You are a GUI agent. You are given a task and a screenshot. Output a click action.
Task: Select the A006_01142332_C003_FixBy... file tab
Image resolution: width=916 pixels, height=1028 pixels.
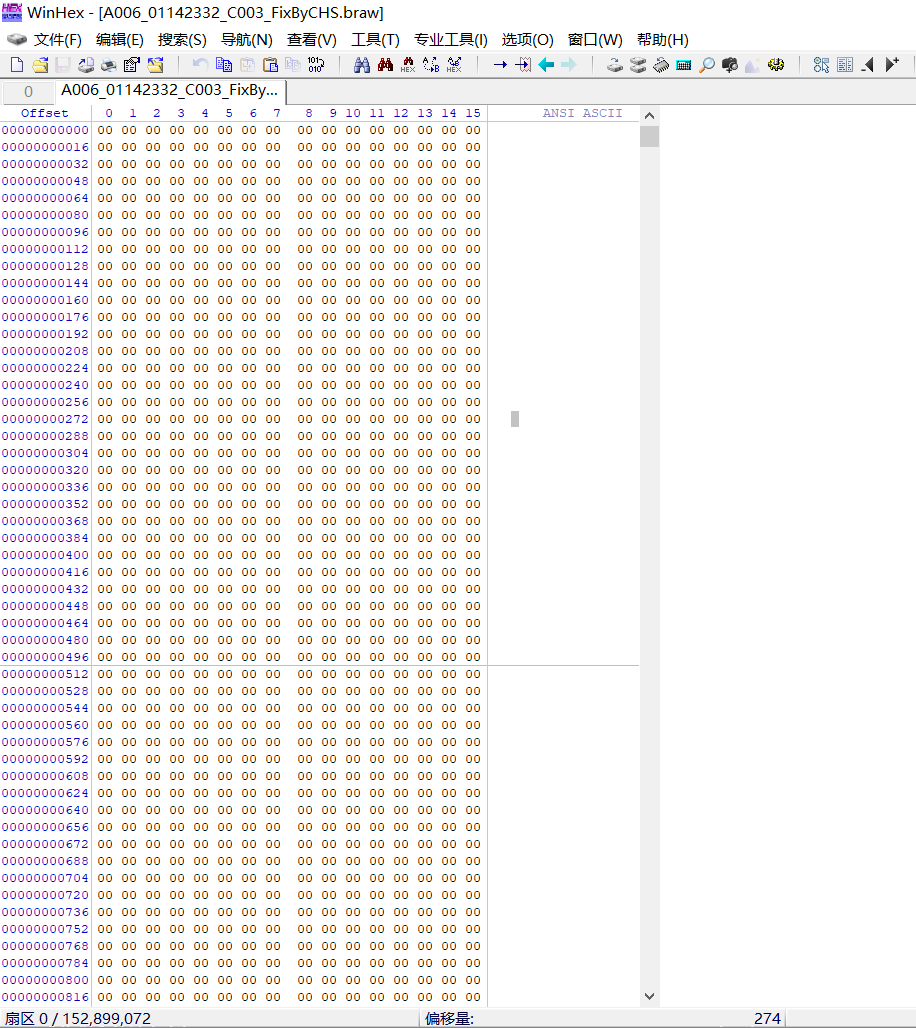coord(170,90)
